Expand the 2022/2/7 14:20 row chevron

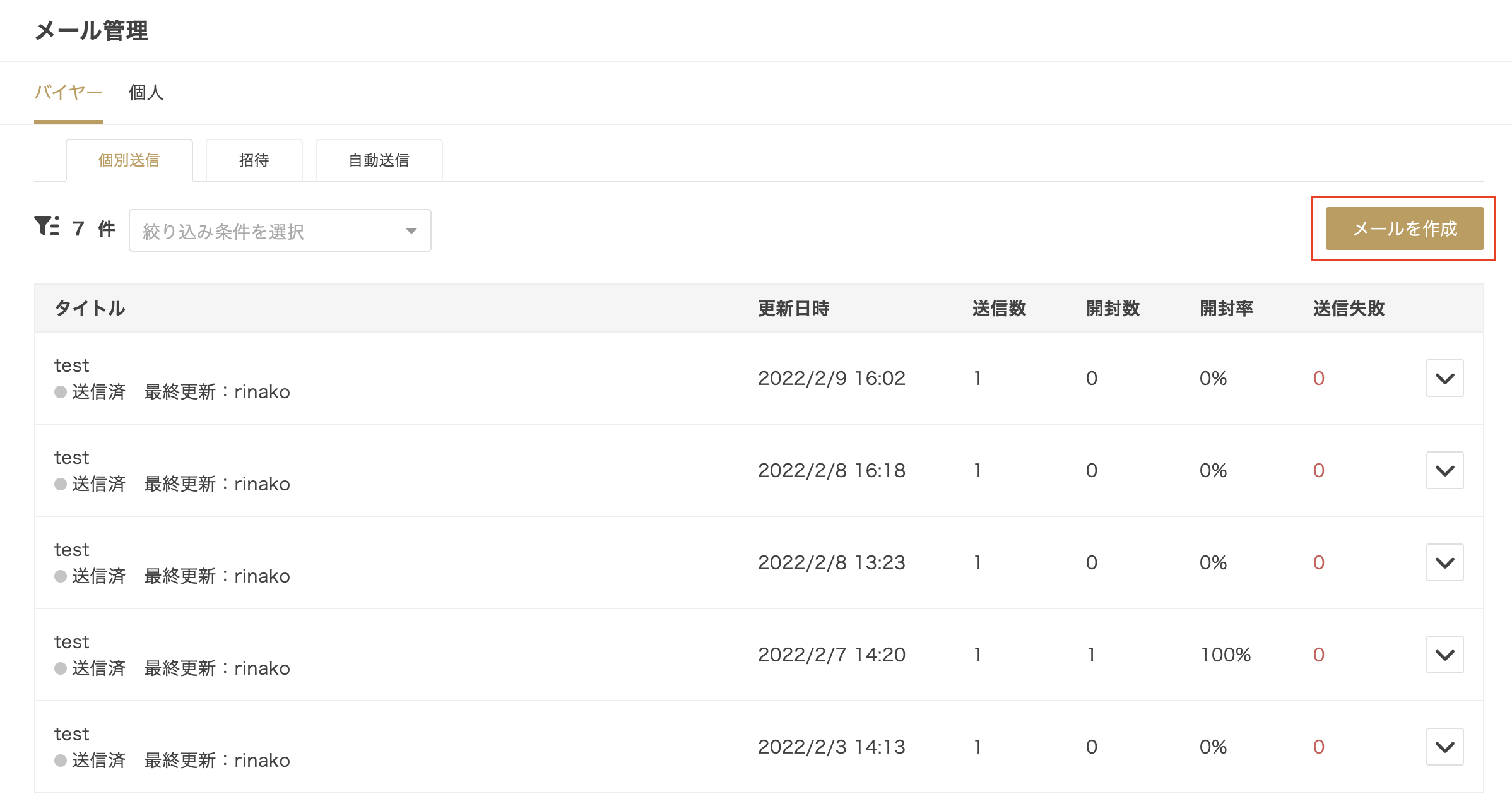pyautogui.click(x=1444, y=655)
